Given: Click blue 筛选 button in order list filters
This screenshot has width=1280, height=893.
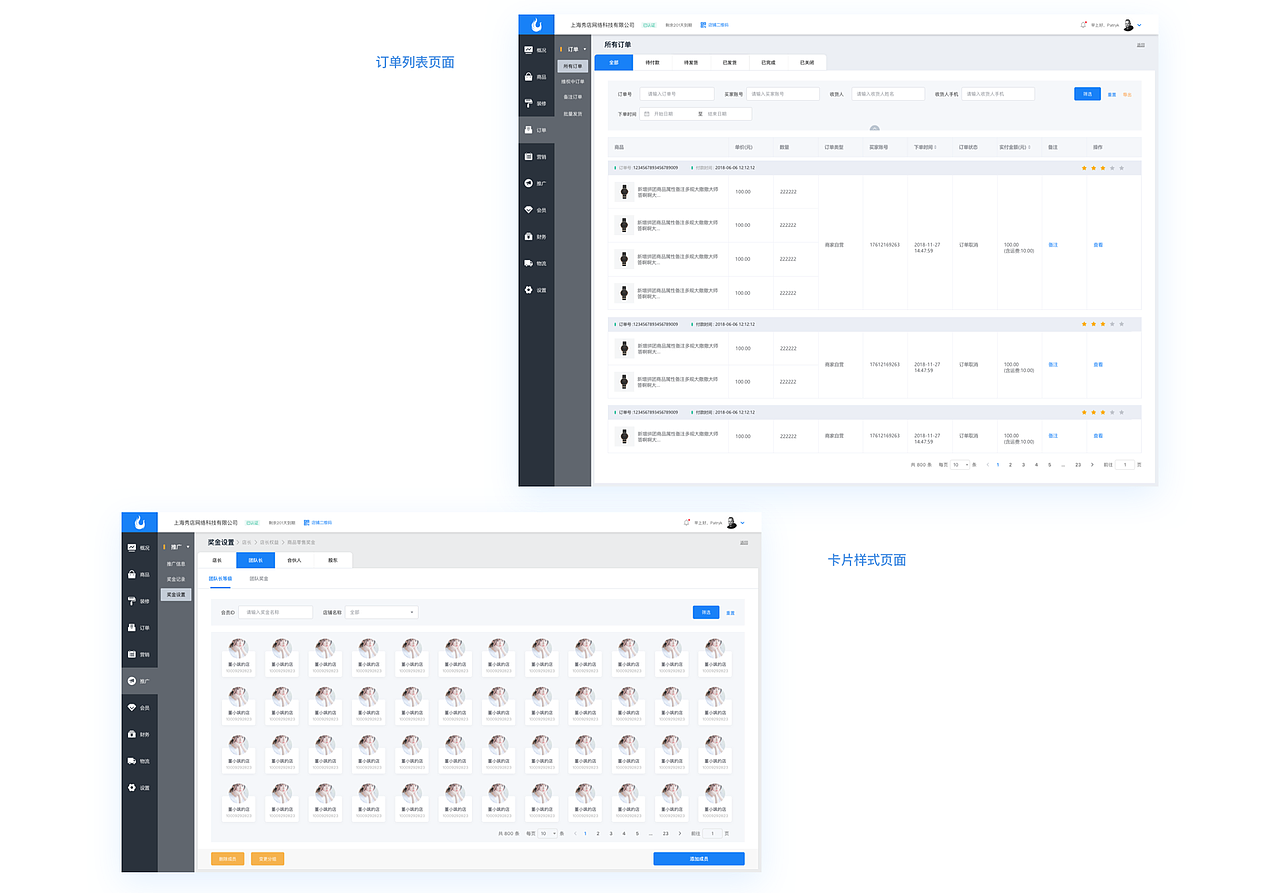Looking at the screenshot, I should pos(1087,94).
